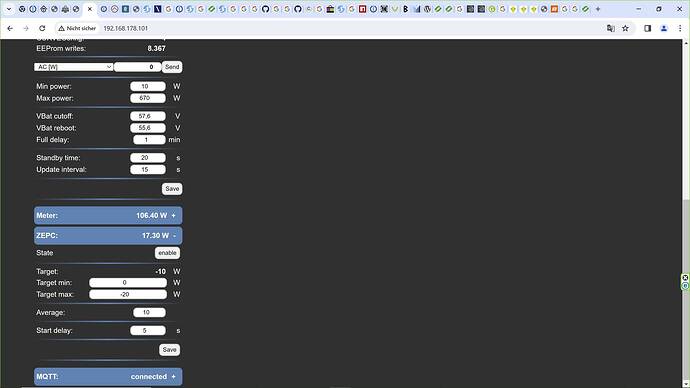Screen dimensions: 690x388
Task: Switch to the WordPress icon tab
Action: tap(427, 9)
